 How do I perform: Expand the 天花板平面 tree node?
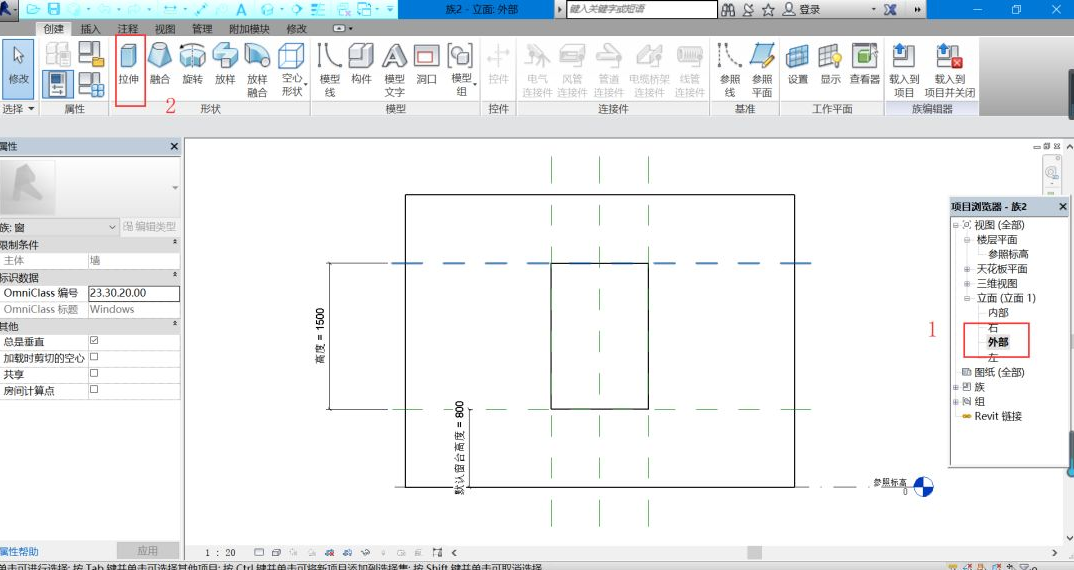(x=967, y=269)
